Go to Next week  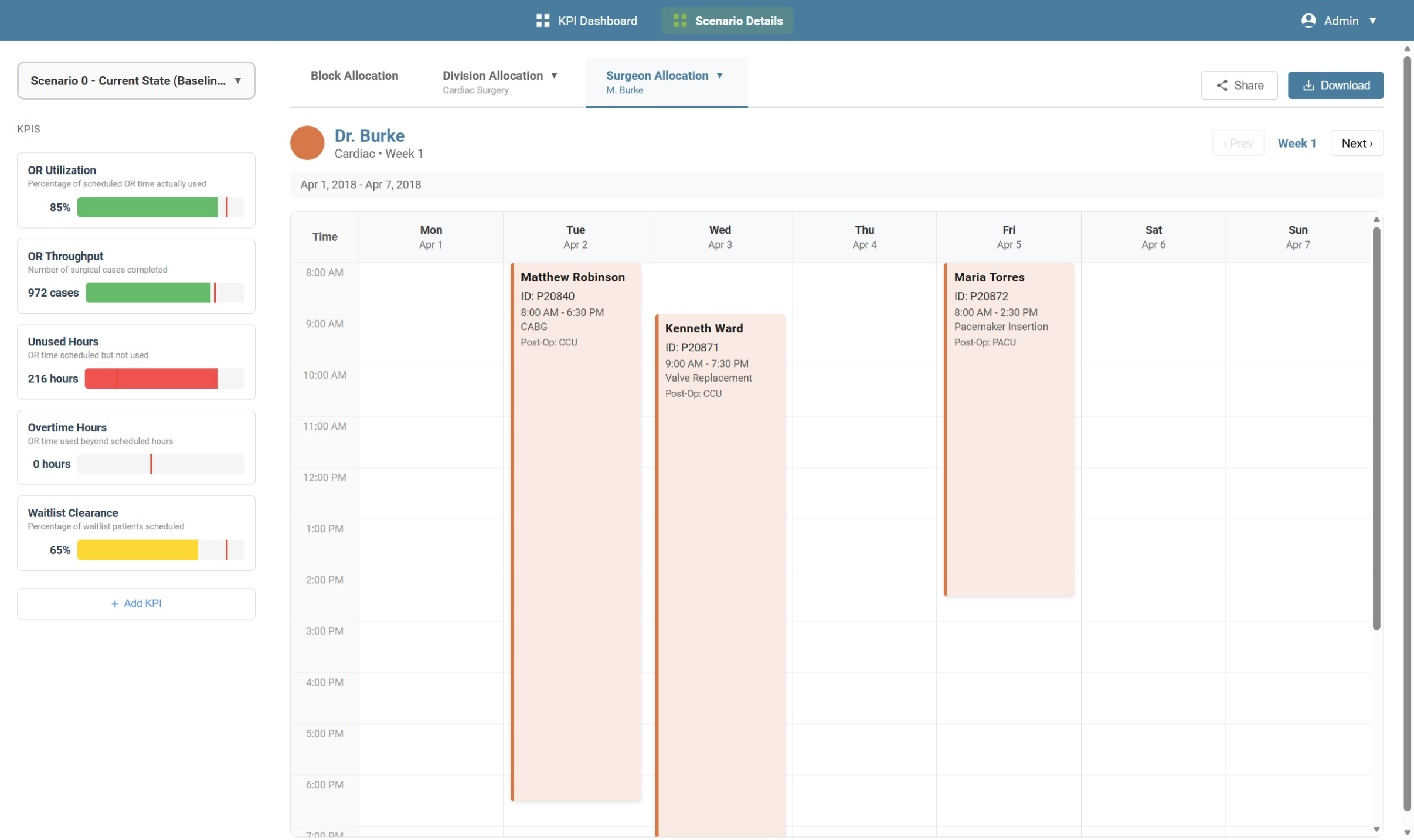pos(1357,143)
